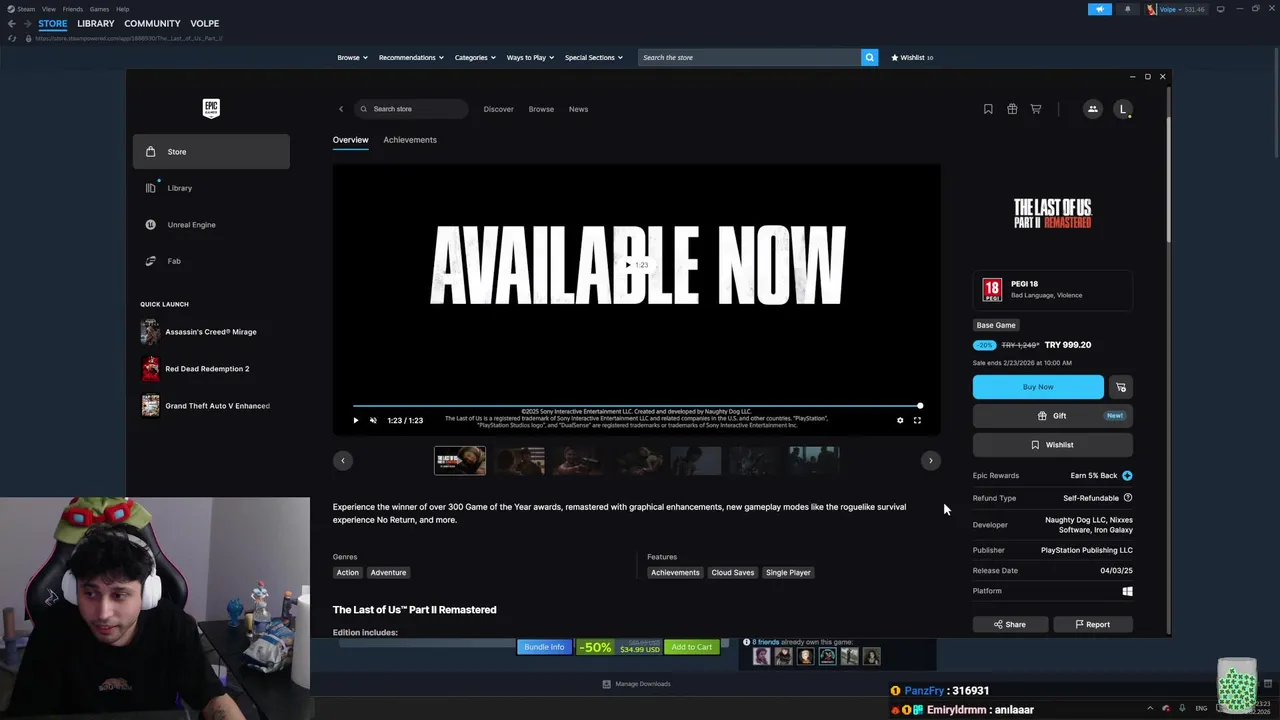Open Epic Games Store sidebar item
This screenshot has height=720, width=1280.
pos(211,152)
